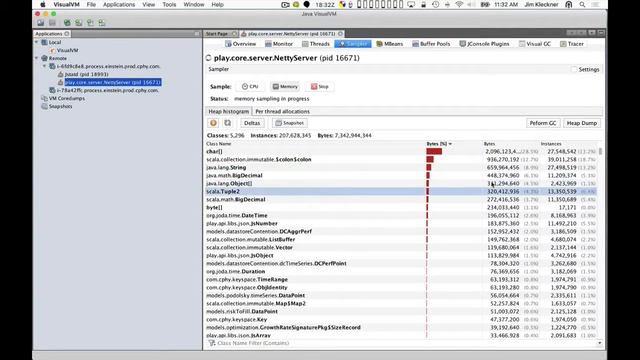This screenshot has height=360, width=640.
Task: Select the org.joda.time.DateTime row
Action: pyautogui.click(x=401, y=216)
